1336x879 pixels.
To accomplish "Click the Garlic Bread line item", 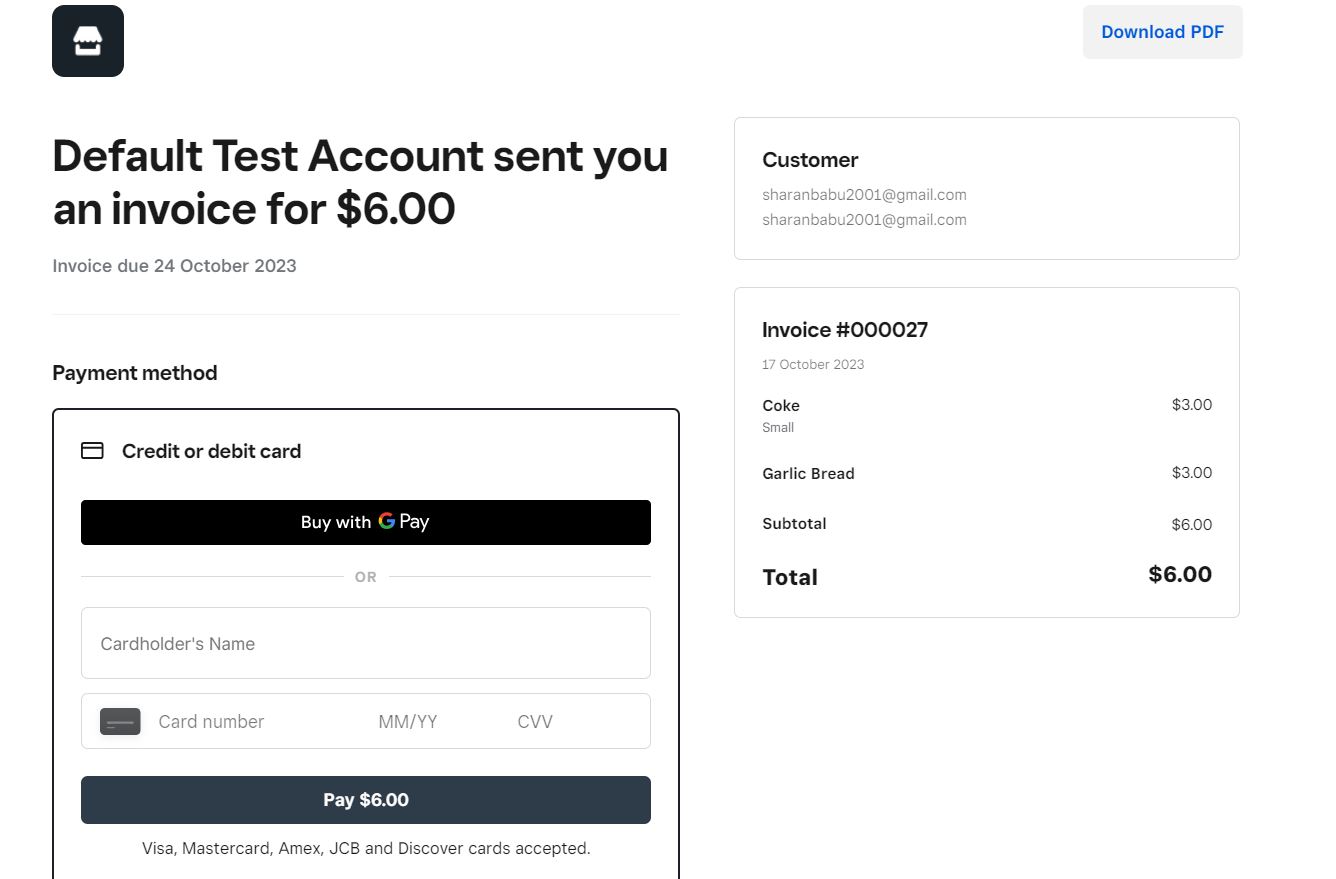I will click(x=808, y=474).
